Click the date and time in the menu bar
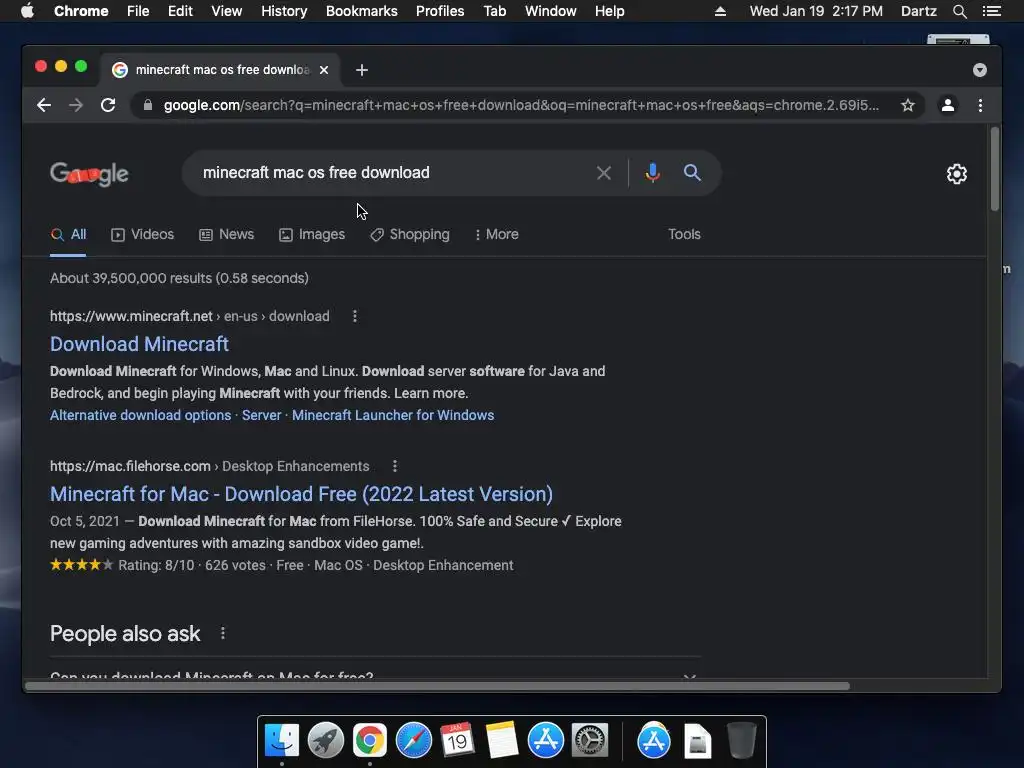Image resolution: width=1024 pixels, height=768 pixels. [x=816, y=11]
